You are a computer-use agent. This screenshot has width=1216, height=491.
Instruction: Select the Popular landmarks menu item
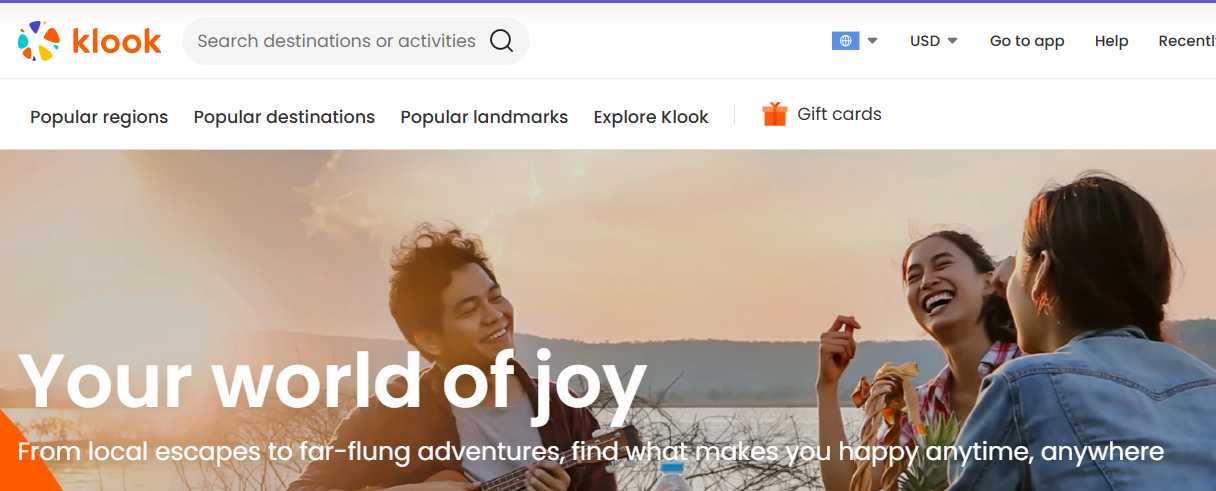pyautogui.click(x=484, y=117)
